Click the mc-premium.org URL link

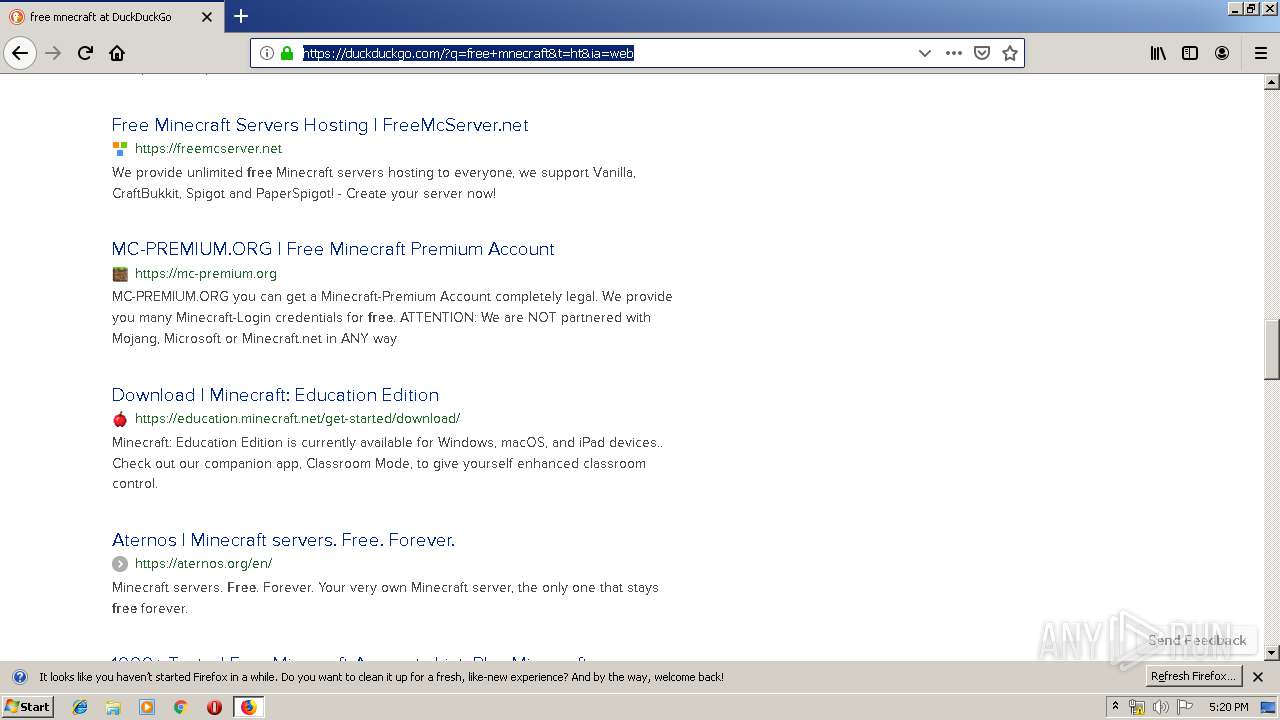click(x=206, y=274)
